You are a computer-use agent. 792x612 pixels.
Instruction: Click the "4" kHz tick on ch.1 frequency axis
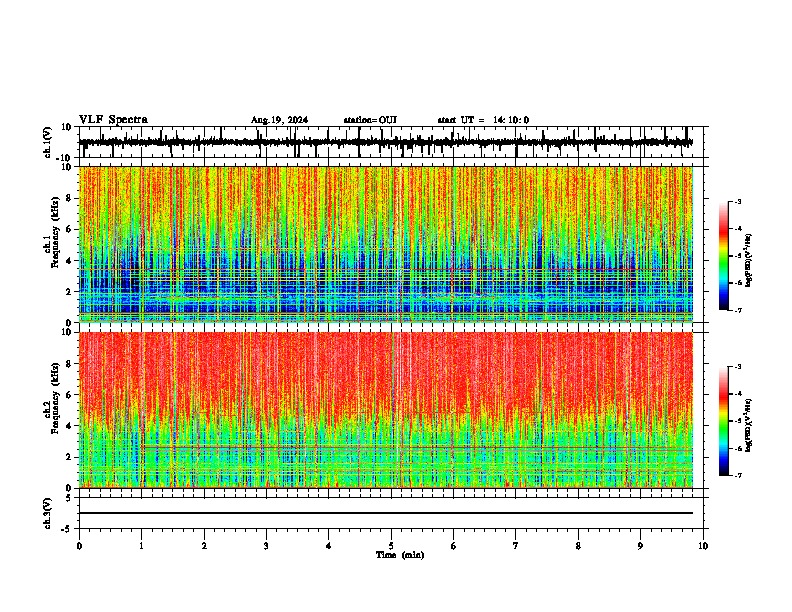(x=70, y=261)
